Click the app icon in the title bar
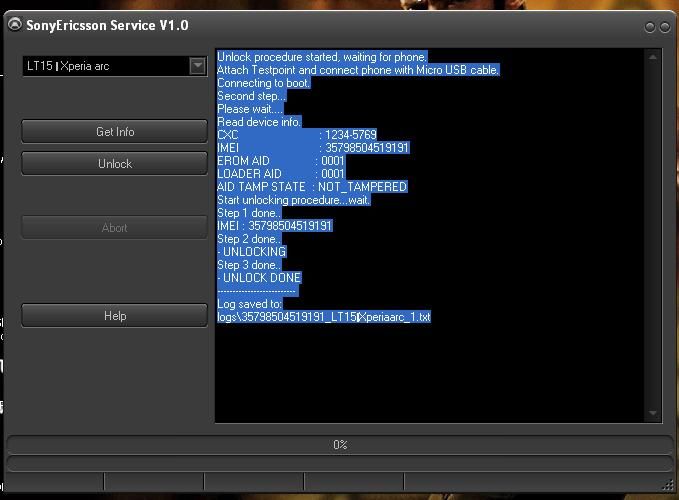 15,25
